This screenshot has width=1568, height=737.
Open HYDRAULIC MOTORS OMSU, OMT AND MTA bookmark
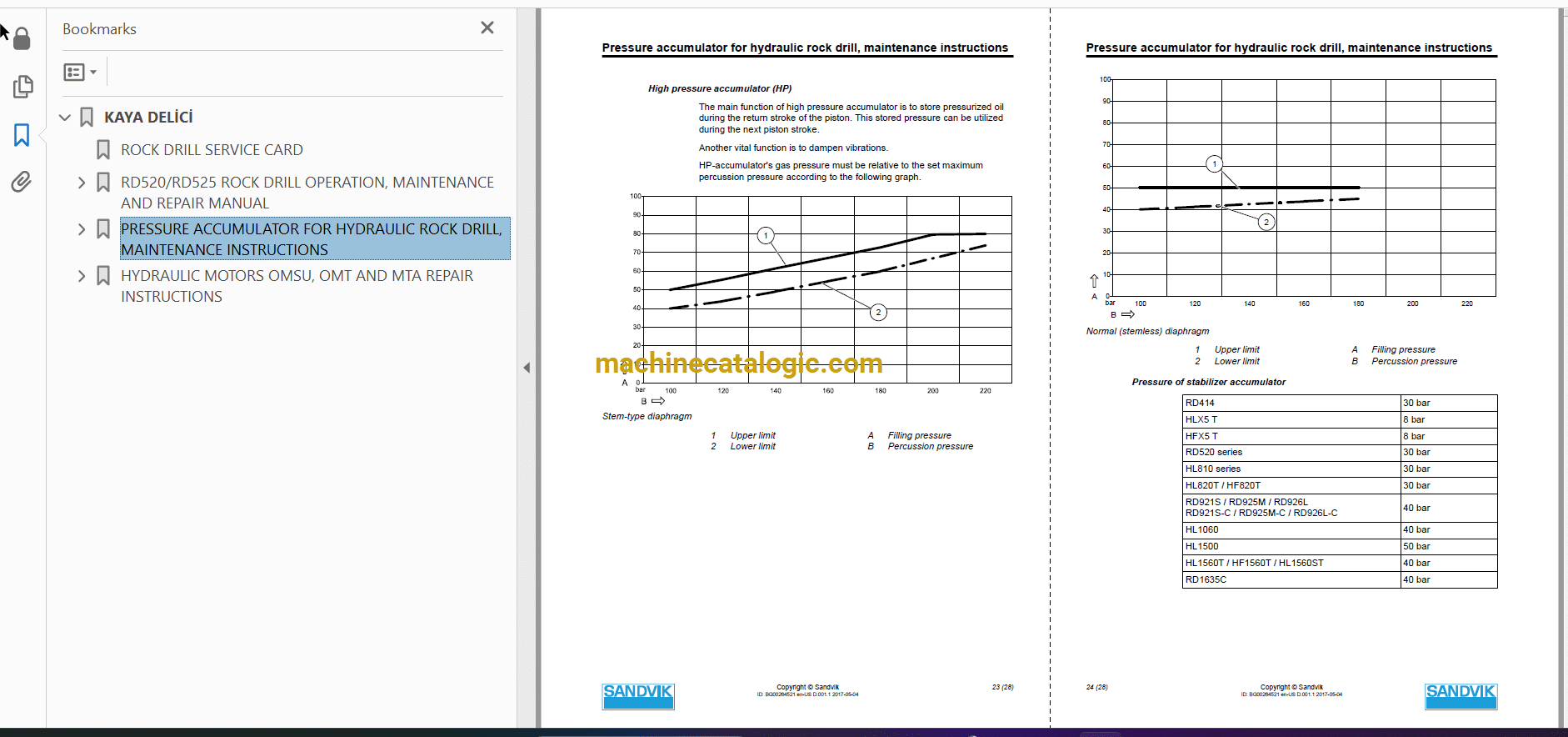coord(297,286)
